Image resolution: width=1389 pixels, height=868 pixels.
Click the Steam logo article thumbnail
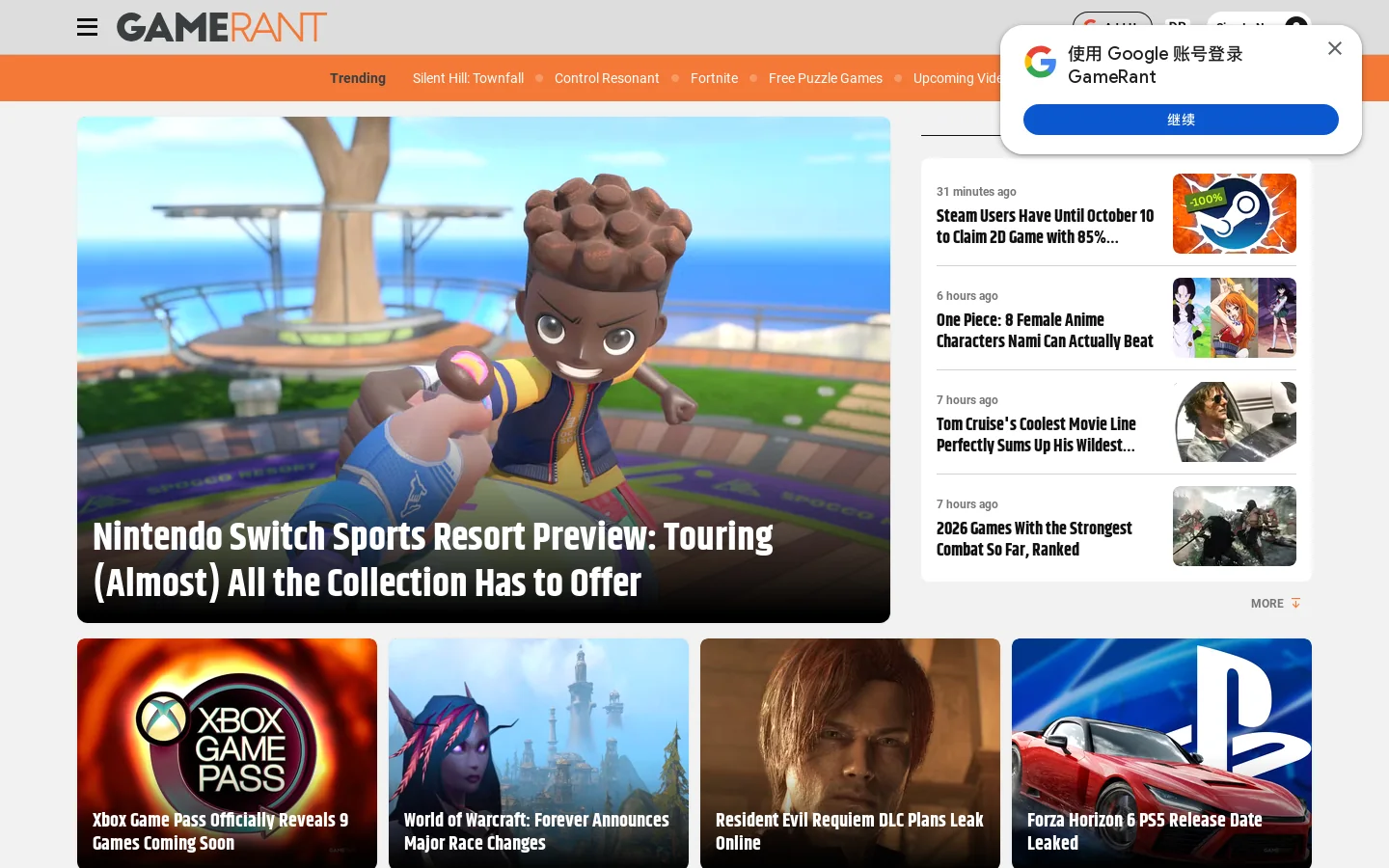(x=1235, y=214)
